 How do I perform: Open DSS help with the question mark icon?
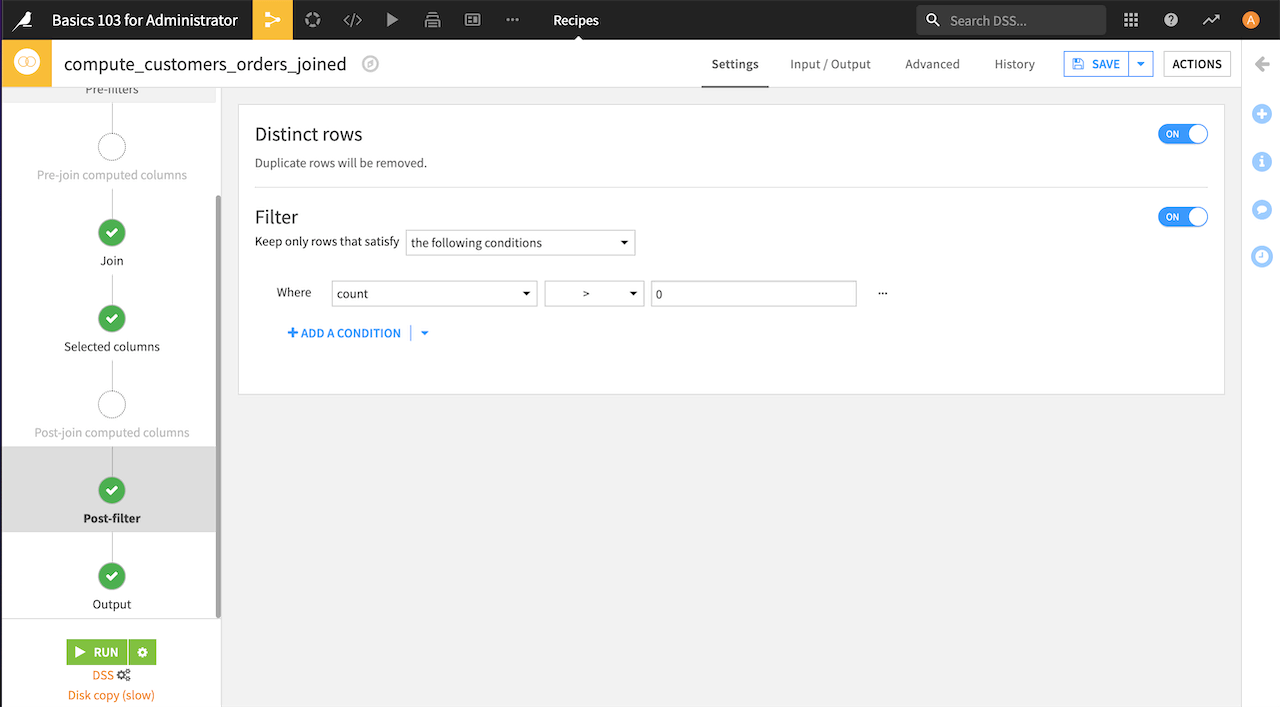tap(1170, 19)
